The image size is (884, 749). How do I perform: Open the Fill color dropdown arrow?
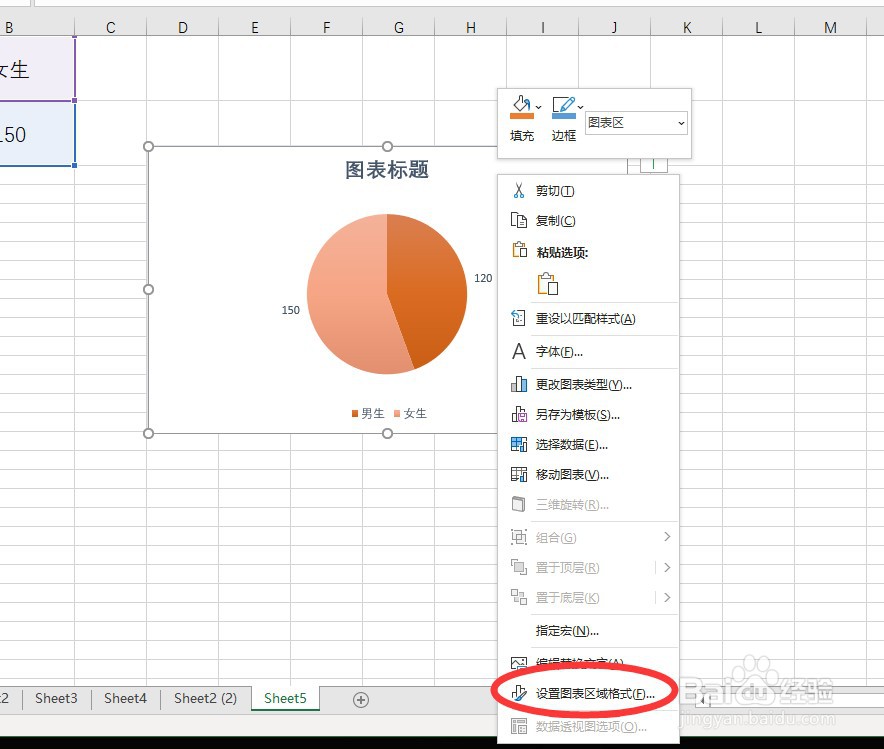538,107
